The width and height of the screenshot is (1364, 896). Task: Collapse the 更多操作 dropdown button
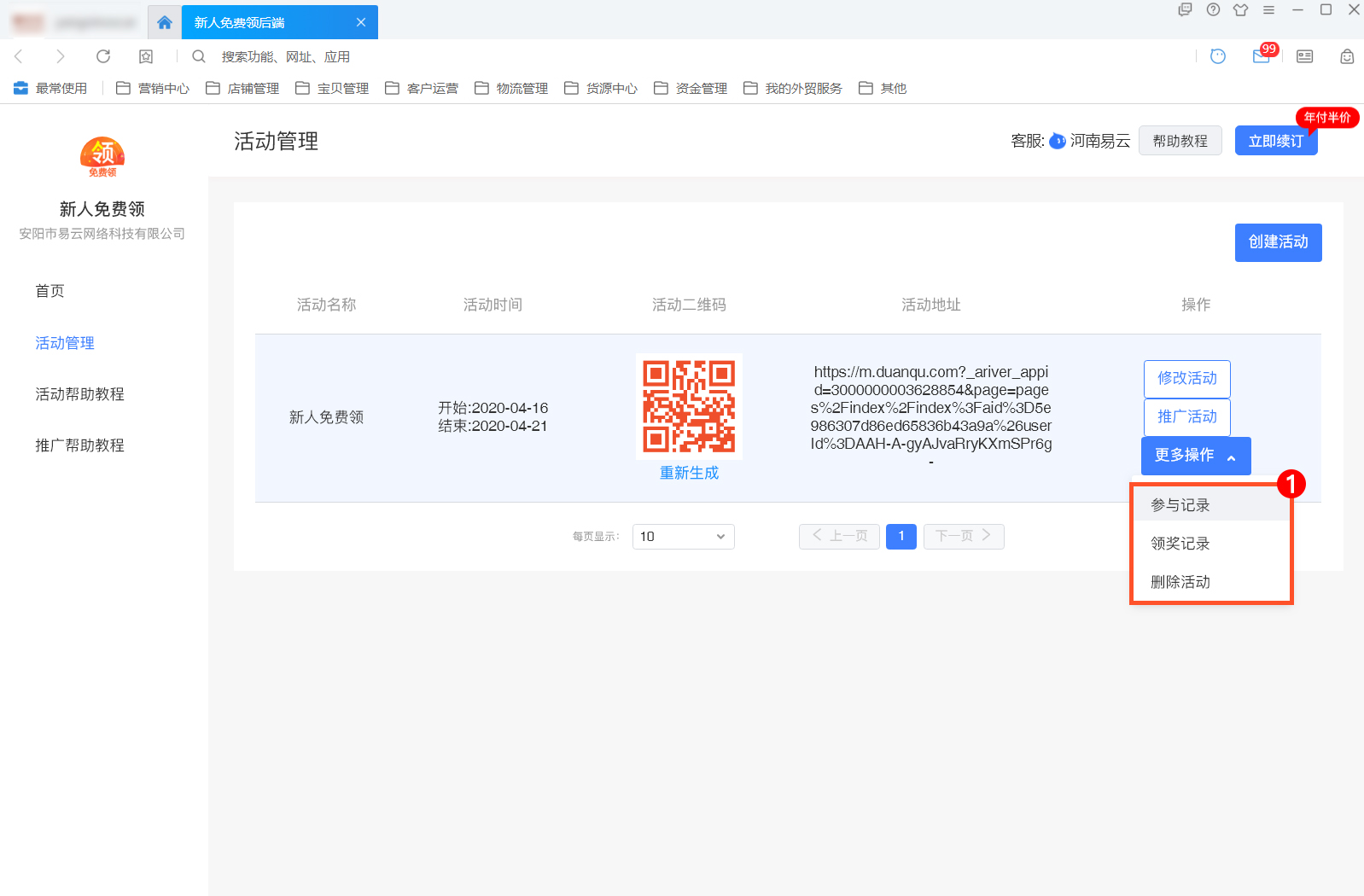tap(1195, 456)
